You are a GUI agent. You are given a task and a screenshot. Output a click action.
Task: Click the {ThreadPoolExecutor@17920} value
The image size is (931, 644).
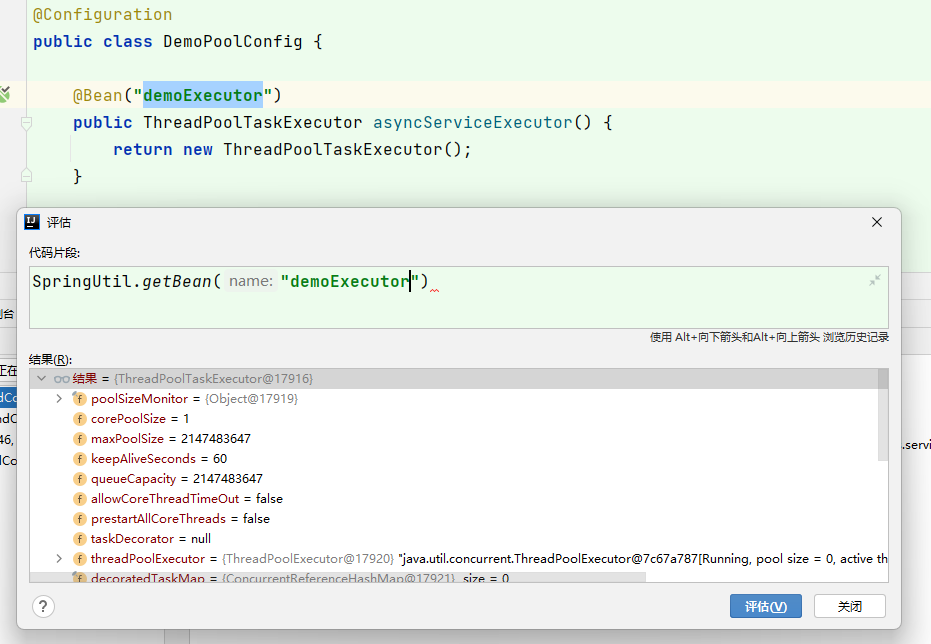click(308, 559)
